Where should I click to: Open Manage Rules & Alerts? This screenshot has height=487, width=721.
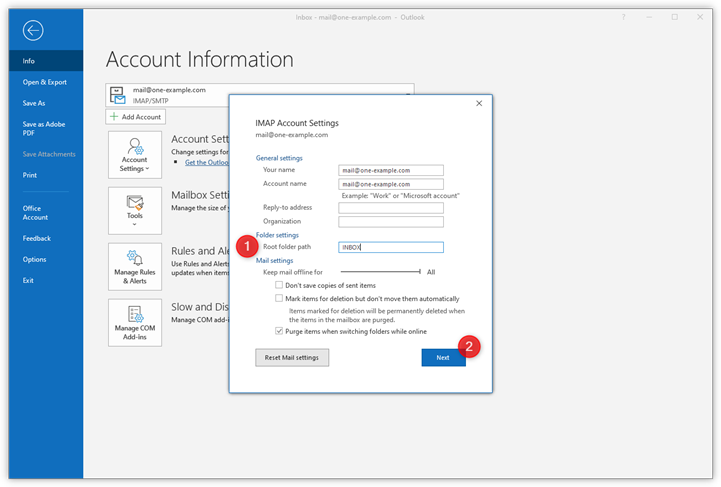pyautogui.click(x=135, y=267)
